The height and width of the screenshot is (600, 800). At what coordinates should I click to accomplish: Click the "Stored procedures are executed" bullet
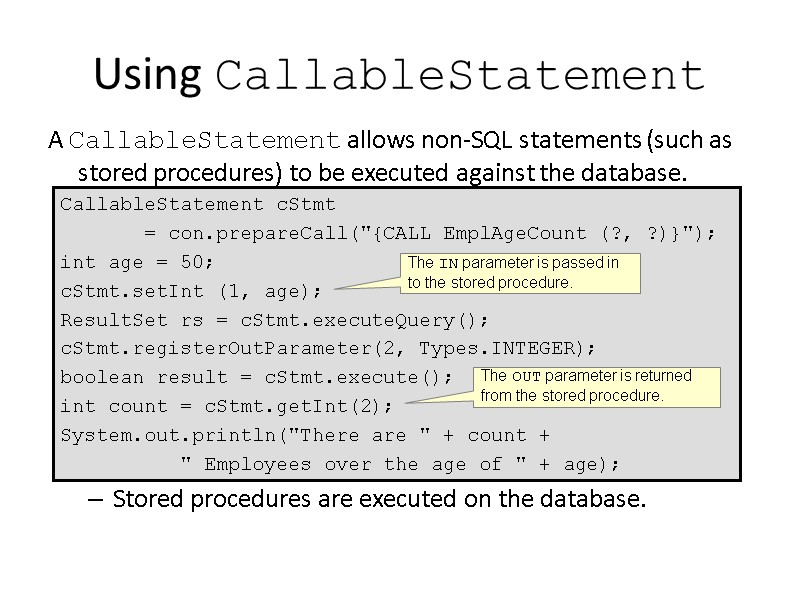(379, 498)
